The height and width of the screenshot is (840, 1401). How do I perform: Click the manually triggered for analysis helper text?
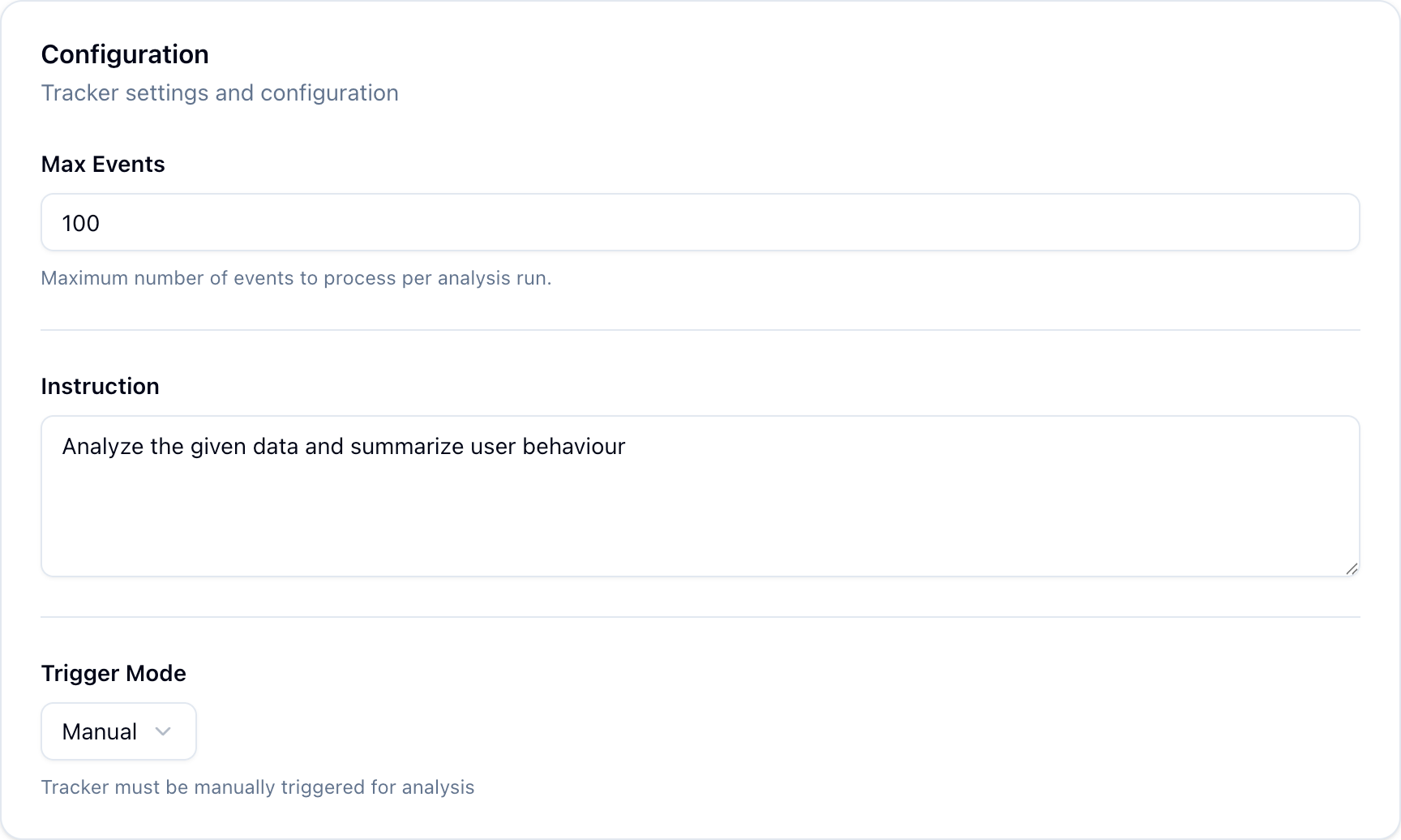point(258,786)
